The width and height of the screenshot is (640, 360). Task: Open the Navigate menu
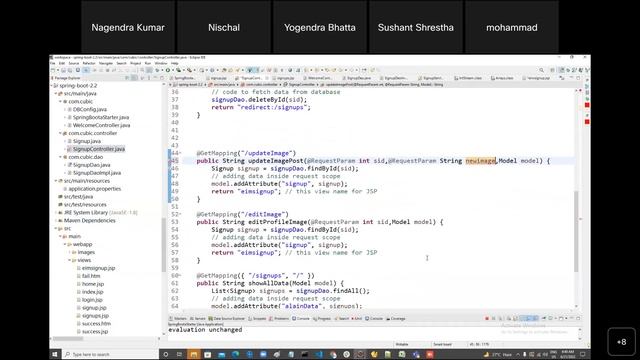(x=106, y=64)
